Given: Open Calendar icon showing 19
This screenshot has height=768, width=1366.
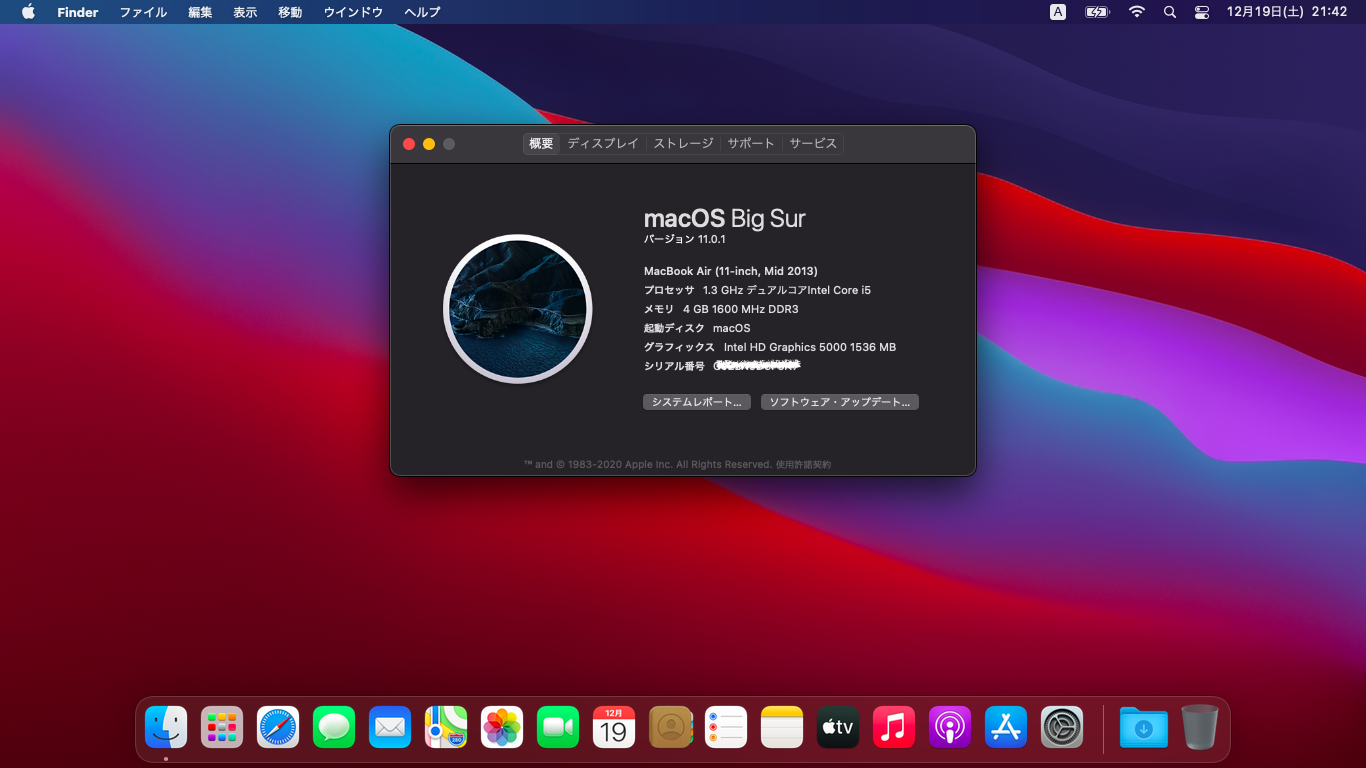Looking at the screenshot, I should tap(614, 727).
